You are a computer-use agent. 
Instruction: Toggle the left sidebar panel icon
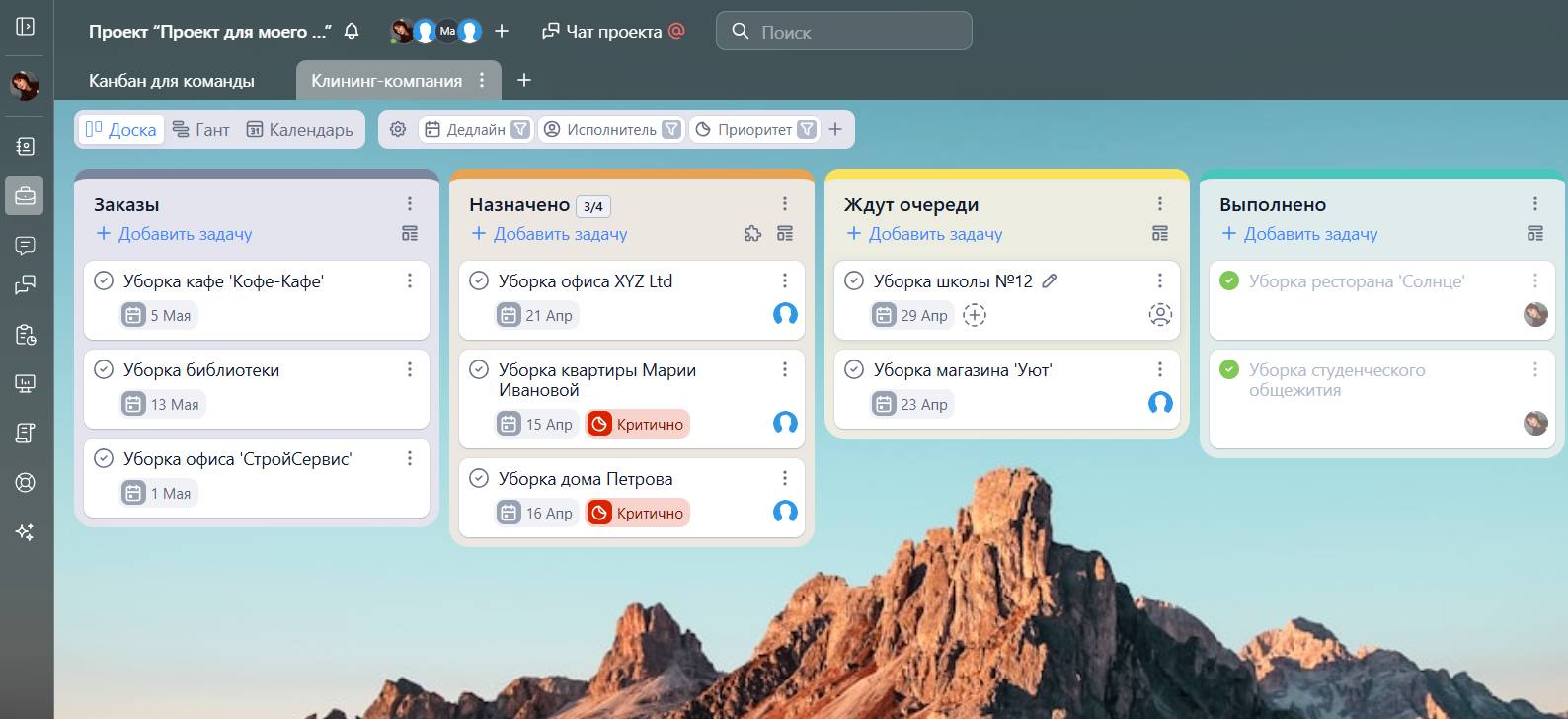(26, 26)
